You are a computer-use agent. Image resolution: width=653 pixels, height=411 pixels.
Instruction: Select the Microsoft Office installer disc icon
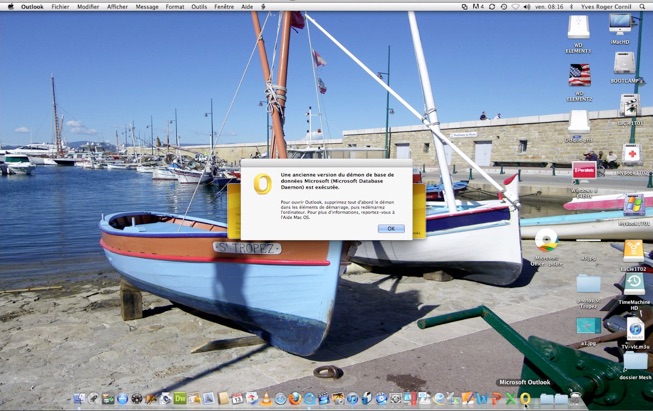pyautogui.click(x=546, y=241)
